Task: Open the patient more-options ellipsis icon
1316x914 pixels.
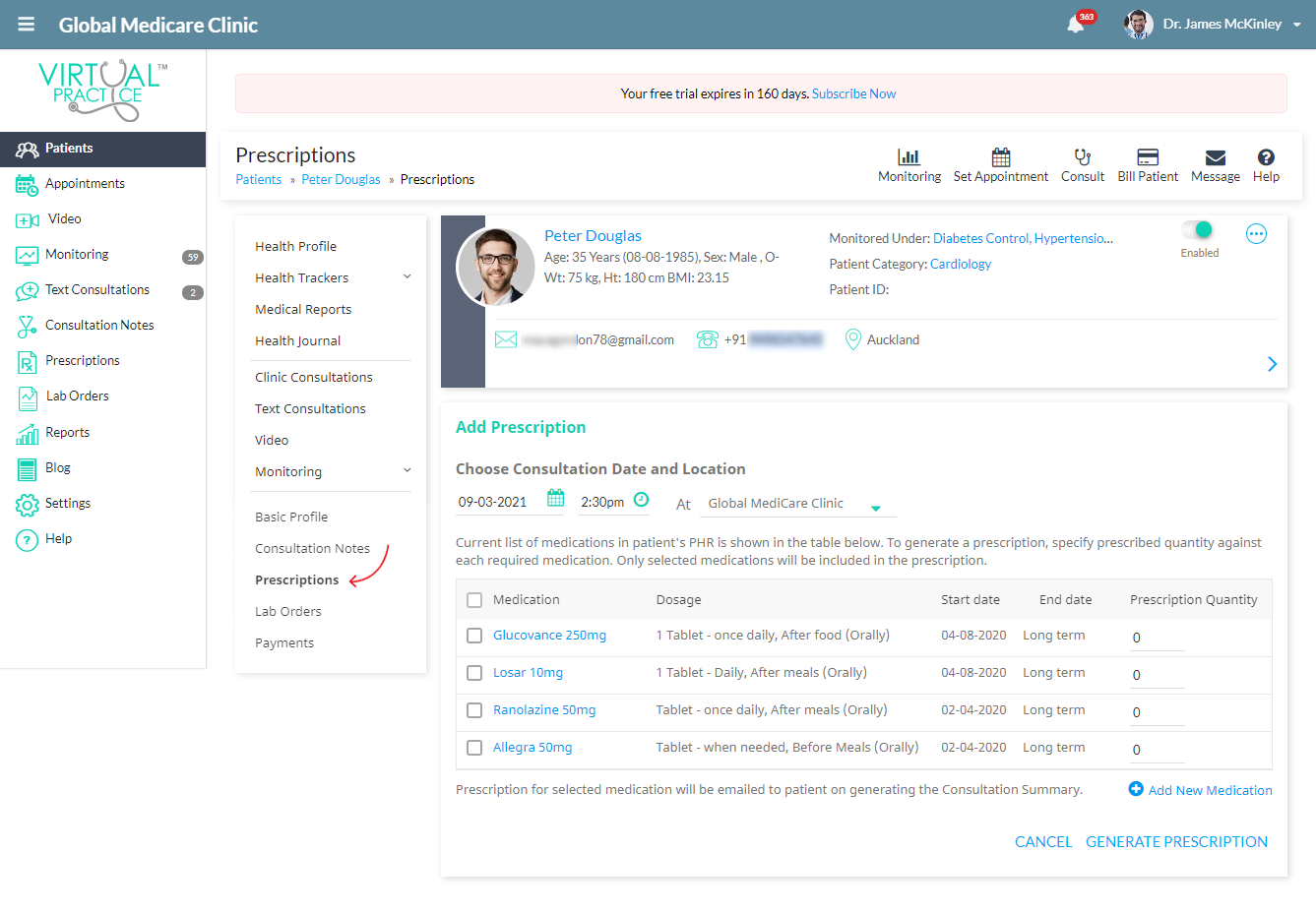Action: [1256, 233]
